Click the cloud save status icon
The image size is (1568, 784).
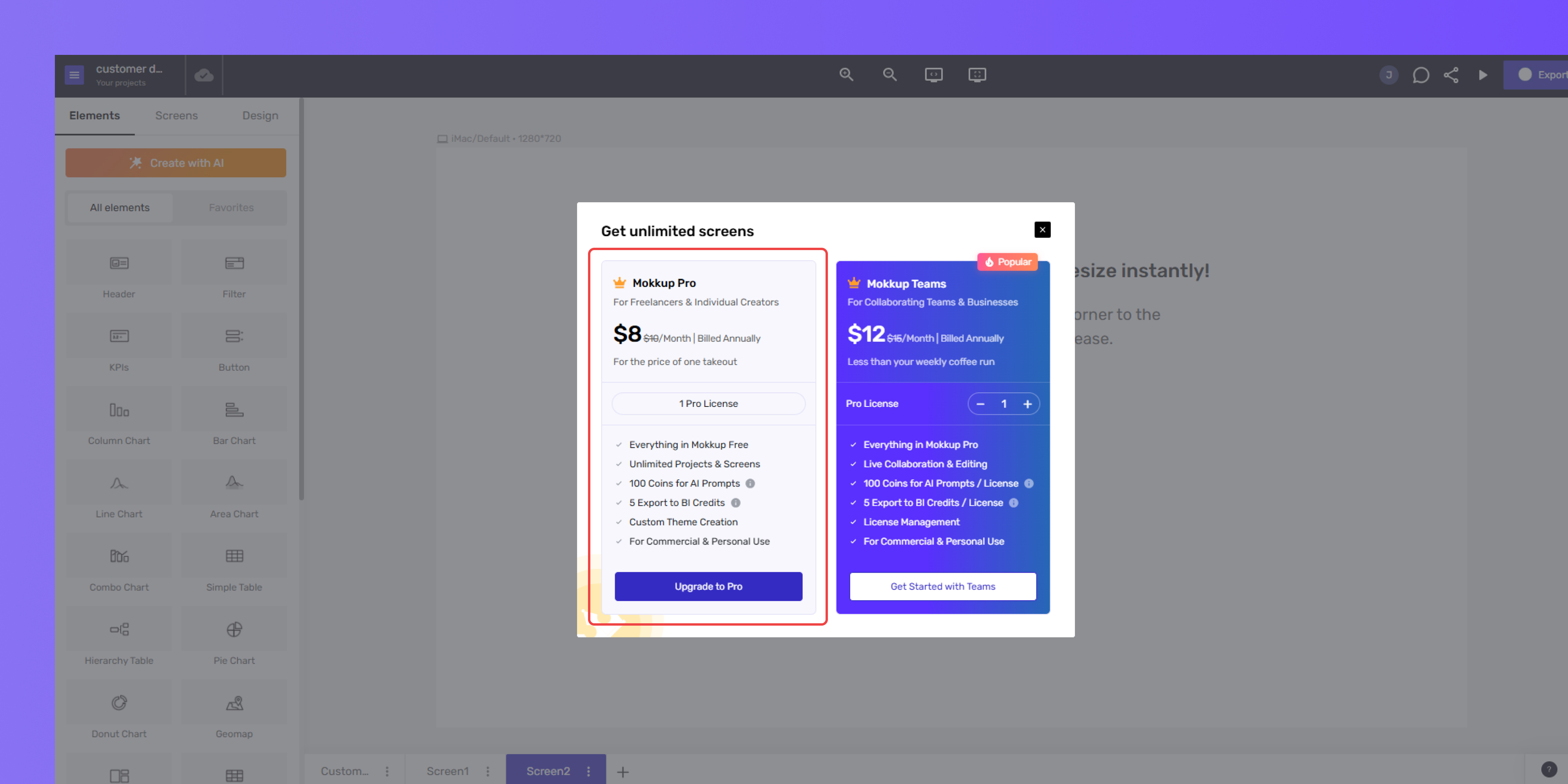(204, 75)
